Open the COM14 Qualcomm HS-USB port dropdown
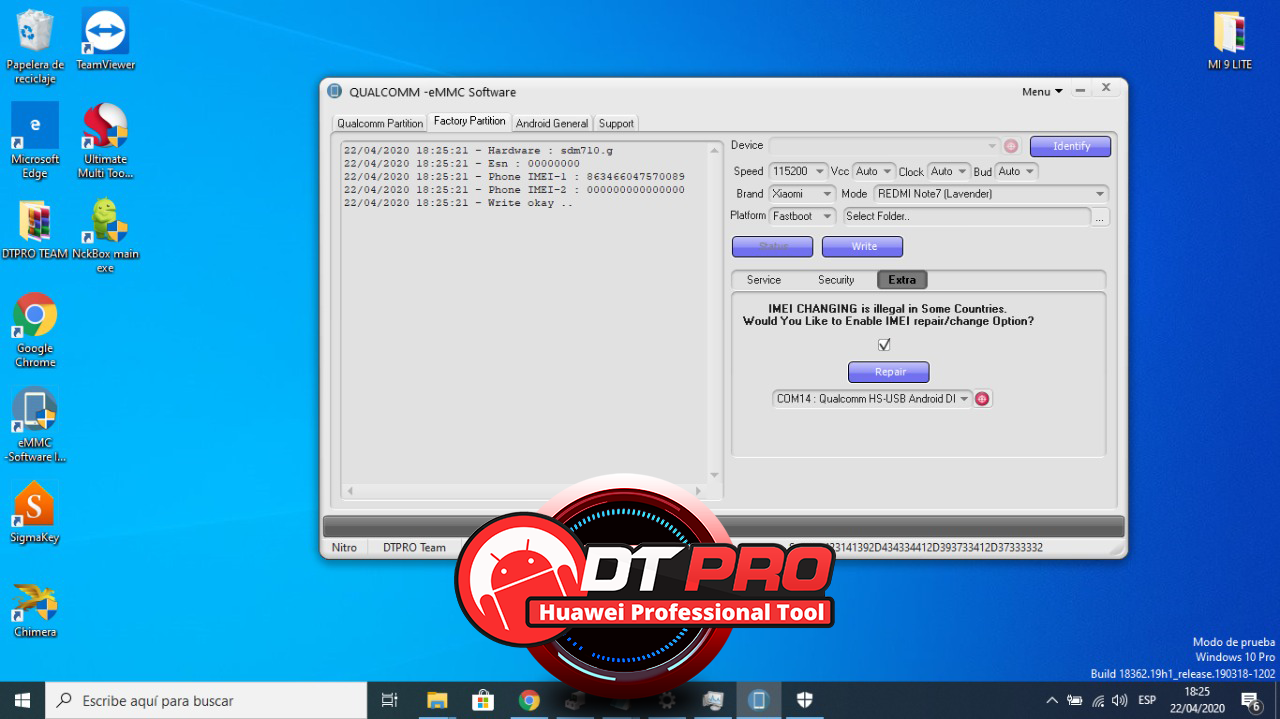The image size is (1280, 719). [x=872, y=399]
